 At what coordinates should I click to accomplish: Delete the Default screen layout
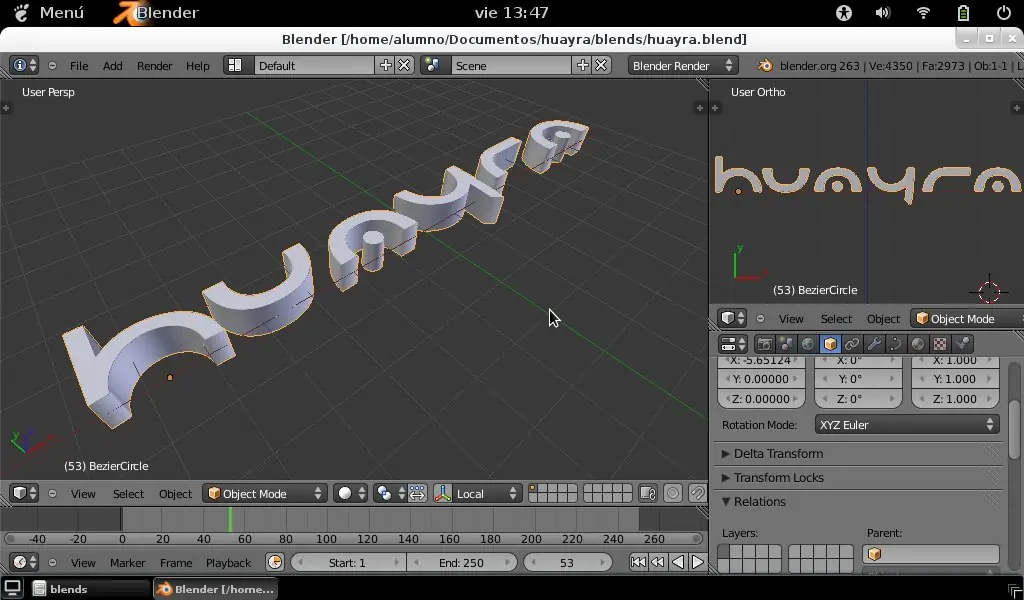click(405, 65)
